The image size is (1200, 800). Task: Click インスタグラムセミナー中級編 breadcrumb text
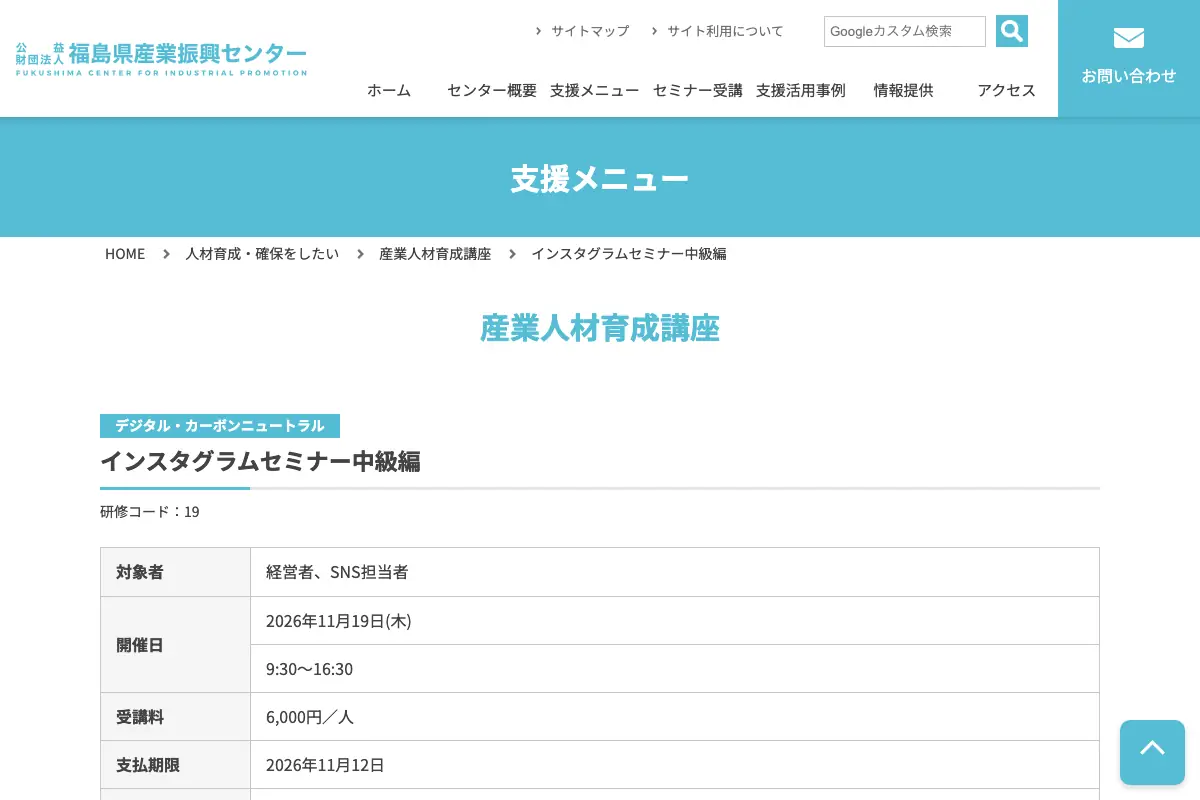pyautogui.click(x=629, y=254)
